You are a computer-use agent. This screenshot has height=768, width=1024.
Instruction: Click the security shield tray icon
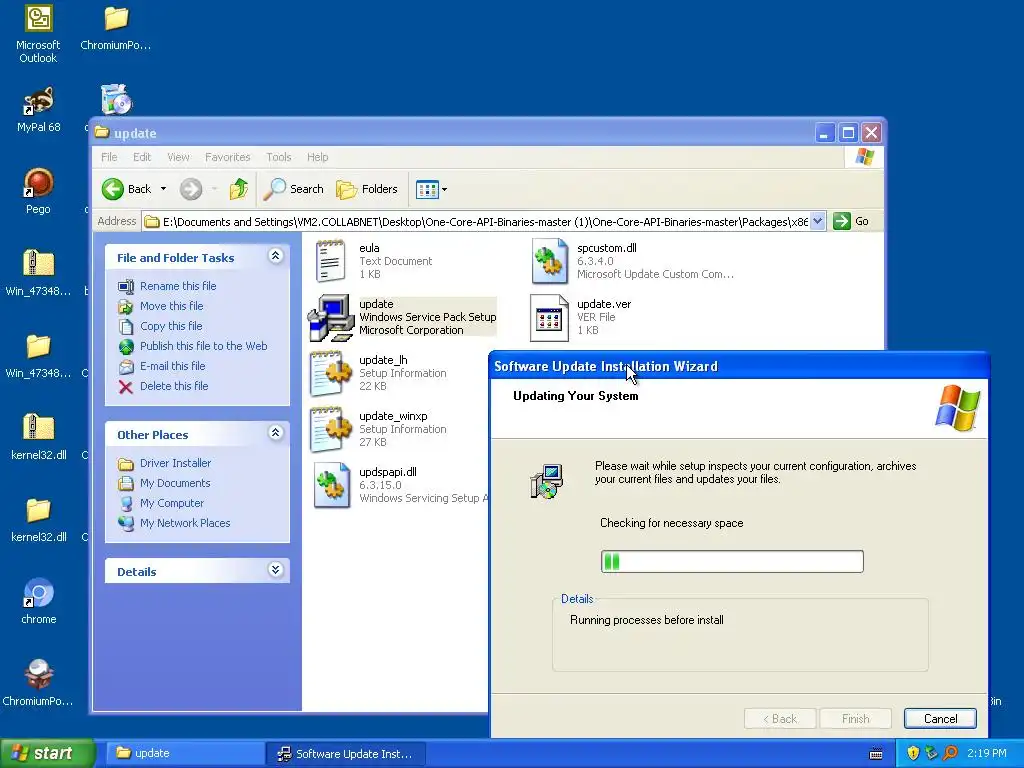click(914, 754)
